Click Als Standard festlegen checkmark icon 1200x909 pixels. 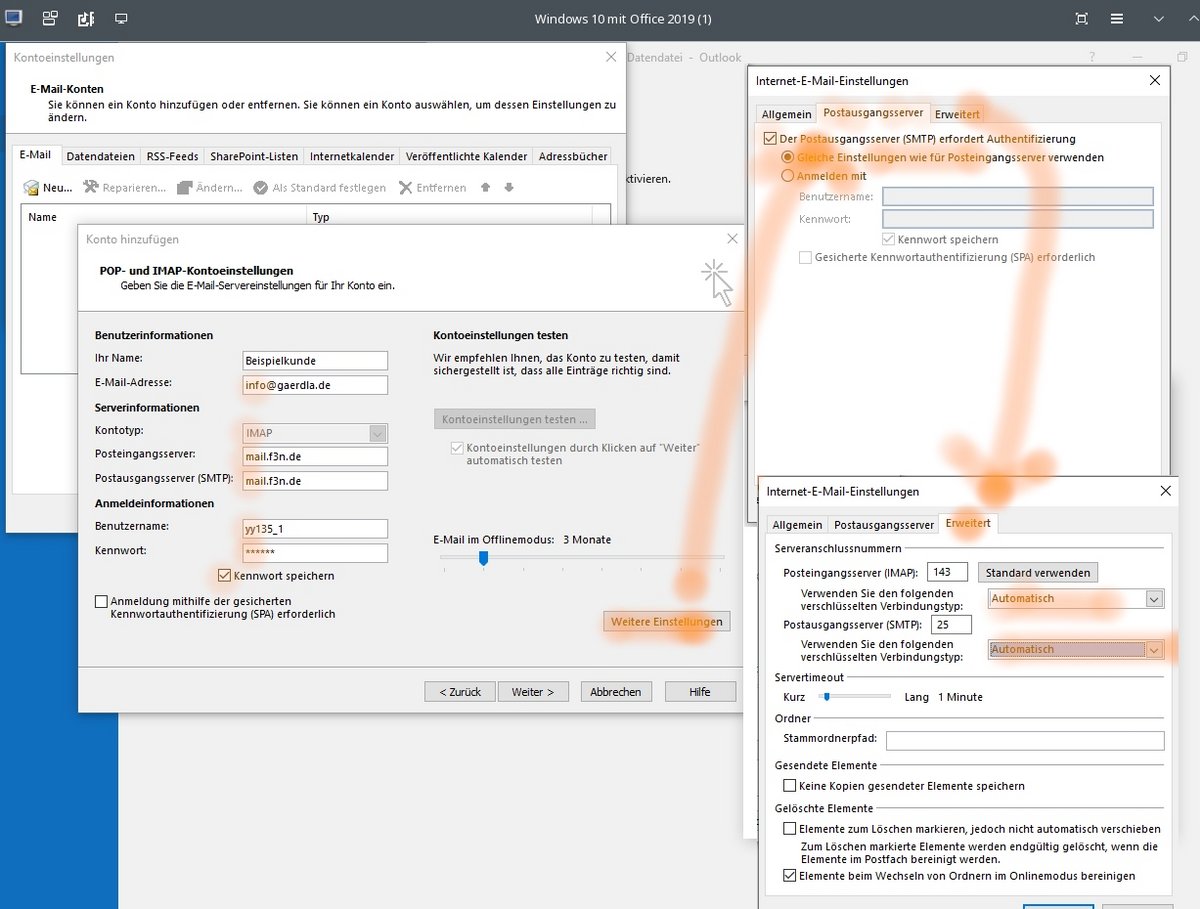tap(260, 188)
